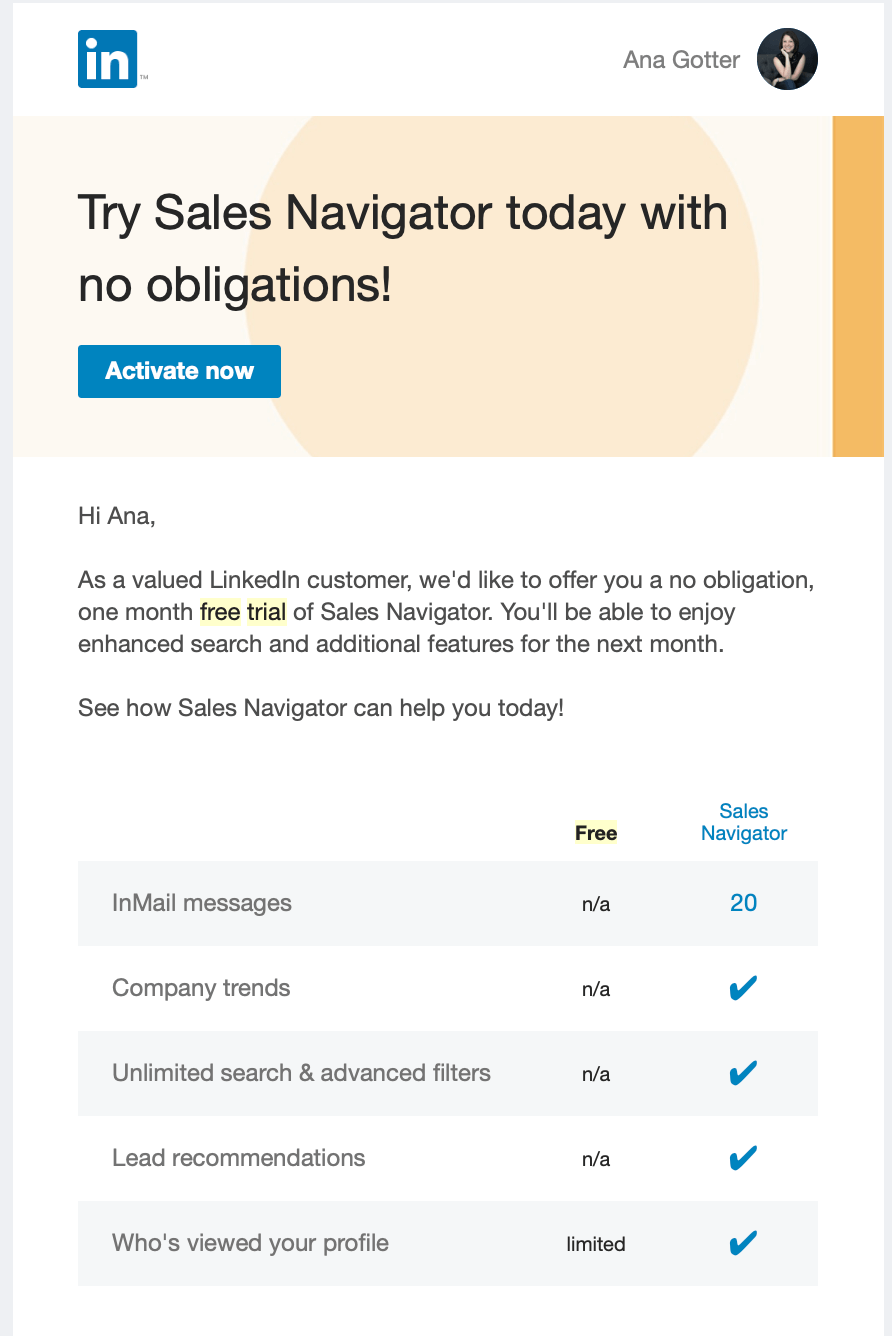Click the Lead recommendations checkmark icon
892x1336 pixels.
(743, 1159)
